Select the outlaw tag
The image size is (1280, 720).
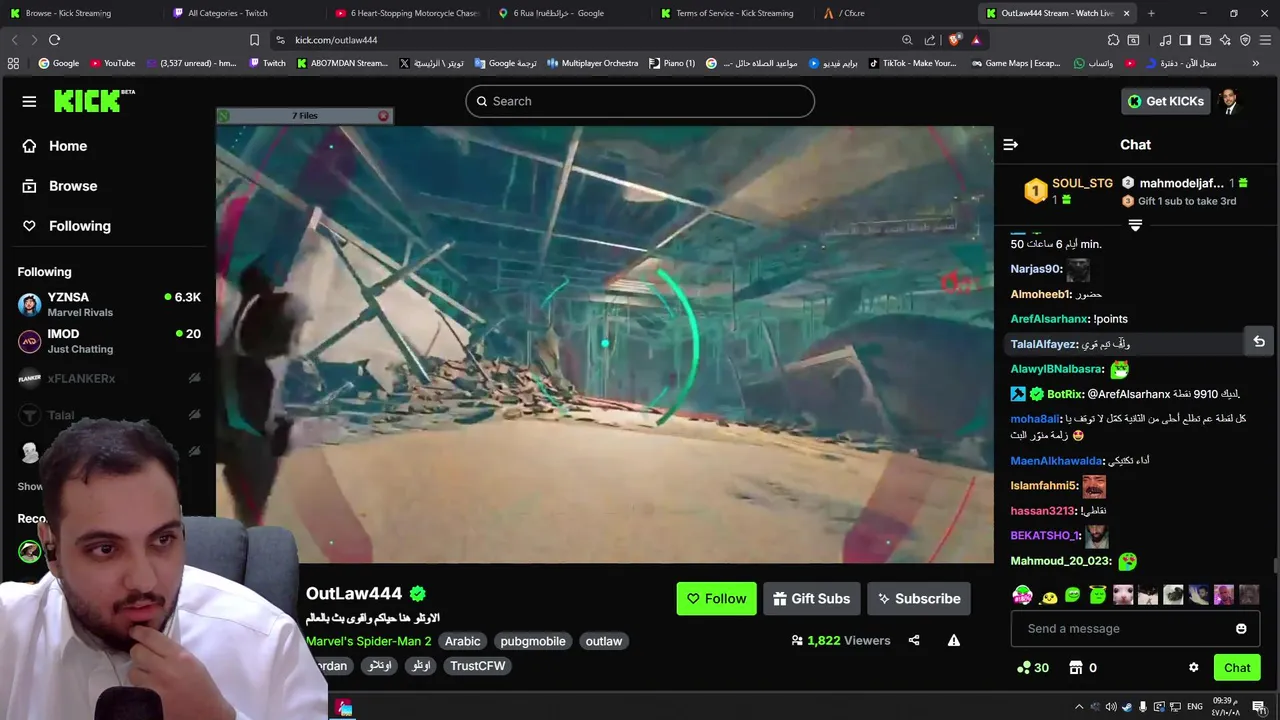click(604, 641)
